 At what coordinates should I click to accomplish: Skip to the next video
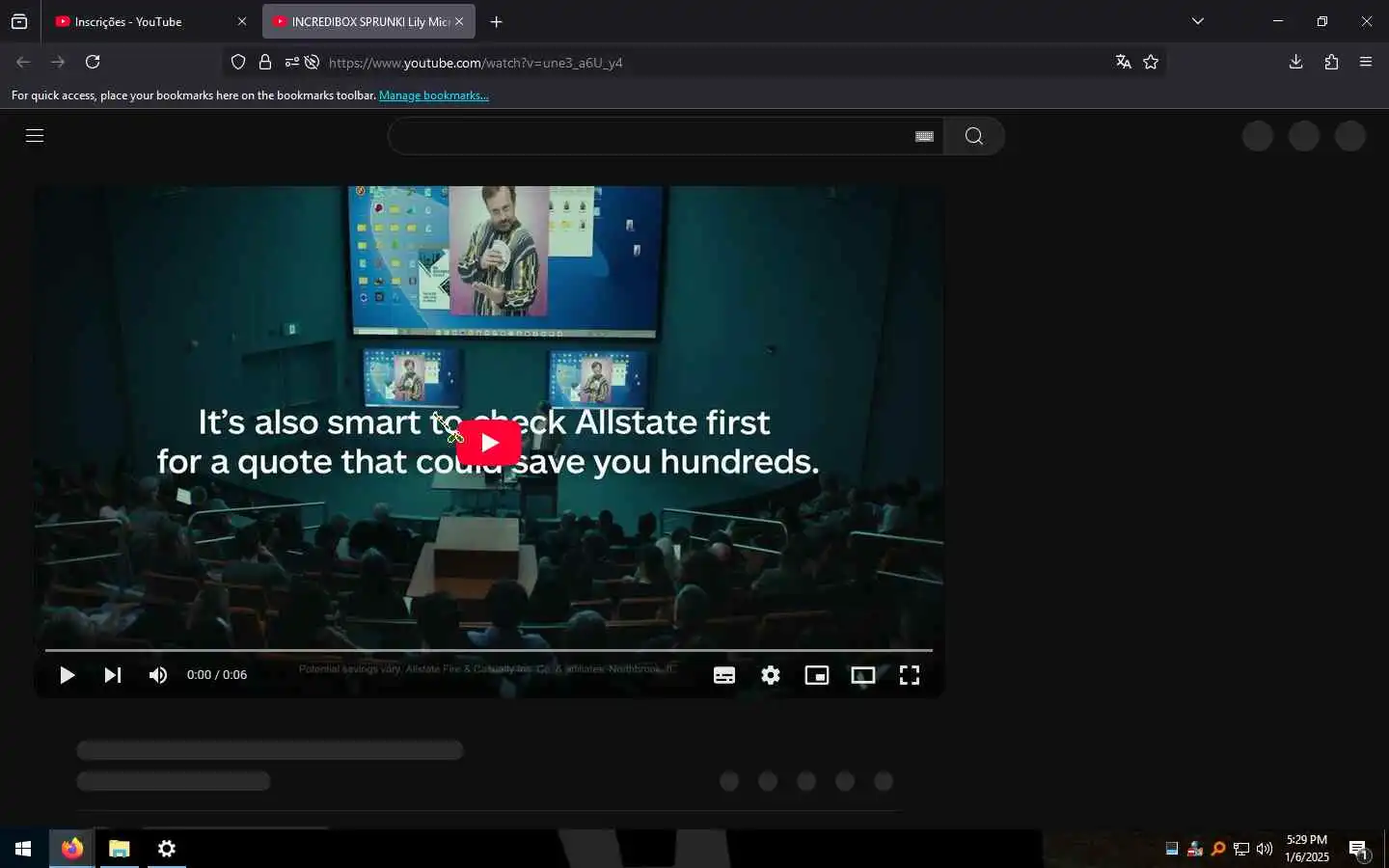coord(113,675)
